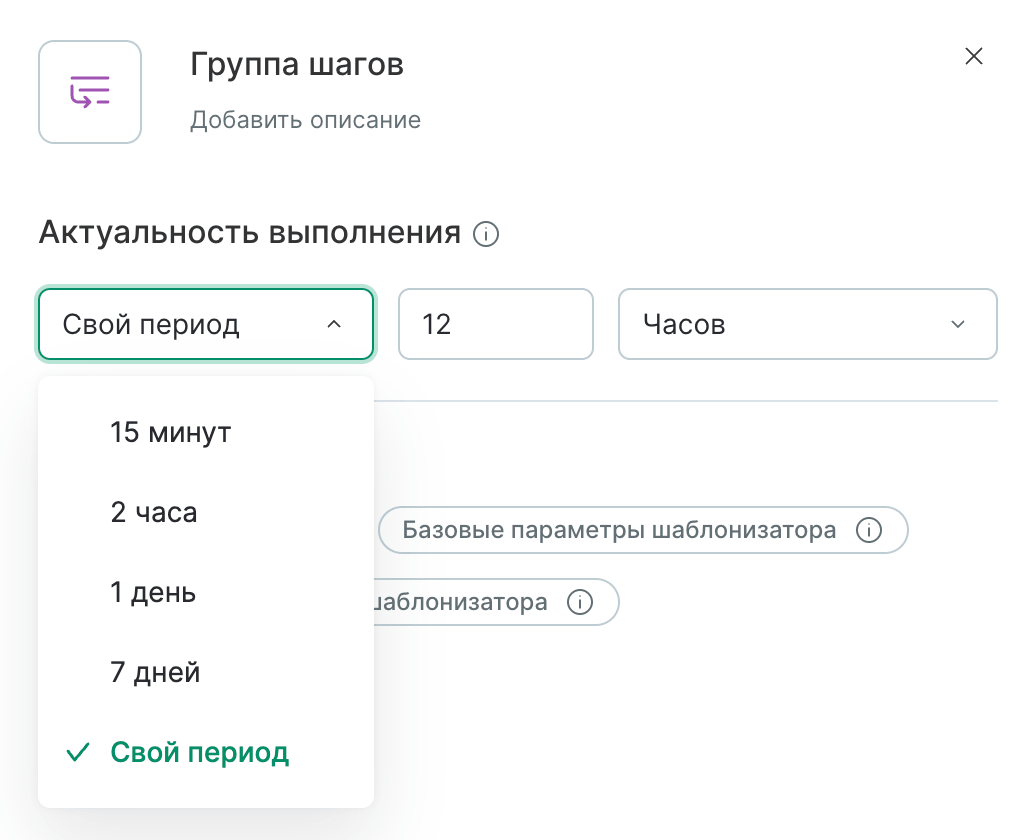Pick 7 дней as the period

tap(153, 672)
